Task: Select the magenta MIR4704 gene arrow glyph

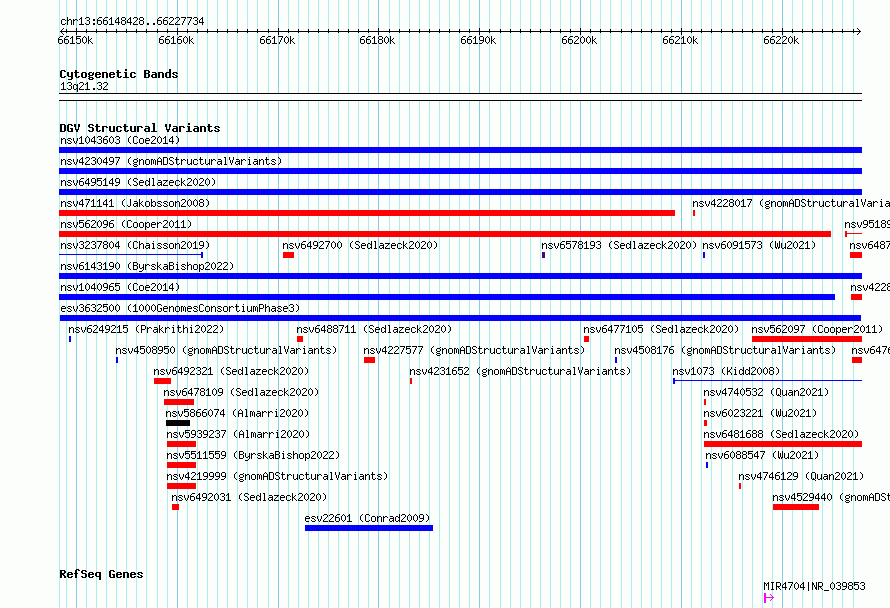Action: point(769,597)
